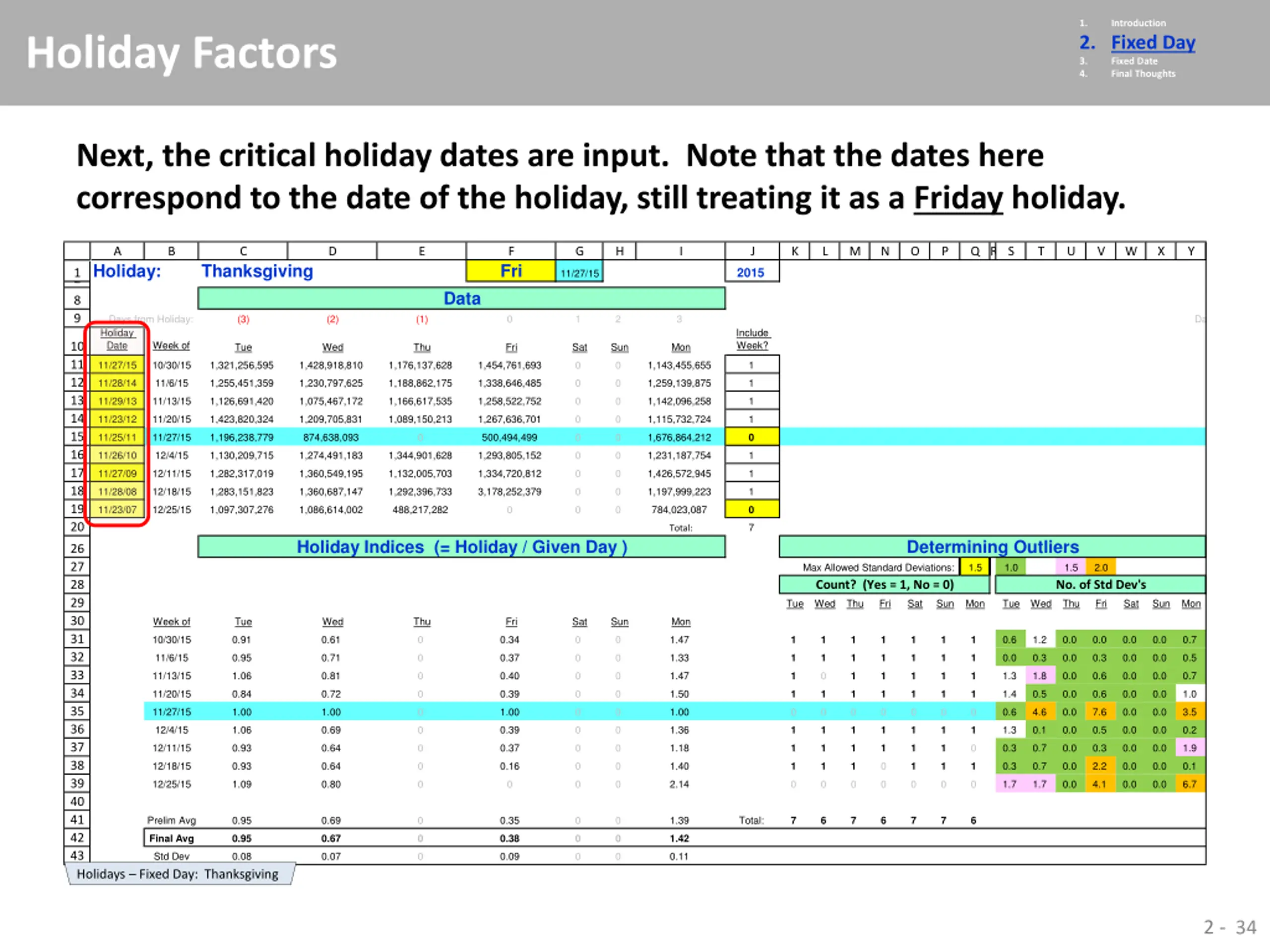Click the pink 1.5 threshold swatch cell
Image resolution: width=1270 pixels, height=952 pixels.
(x=1071, y=567)
